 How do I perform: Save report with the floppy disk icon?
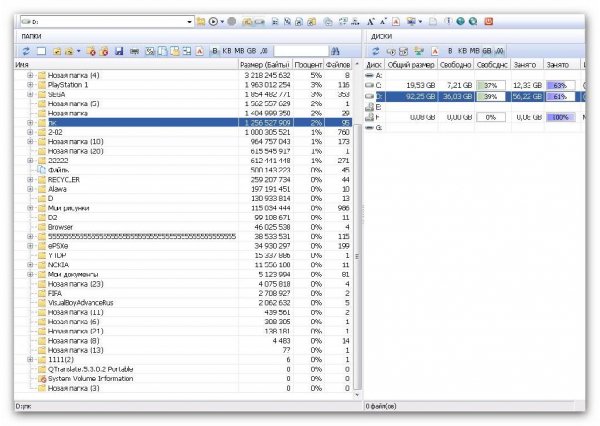(x=119, y=51)
